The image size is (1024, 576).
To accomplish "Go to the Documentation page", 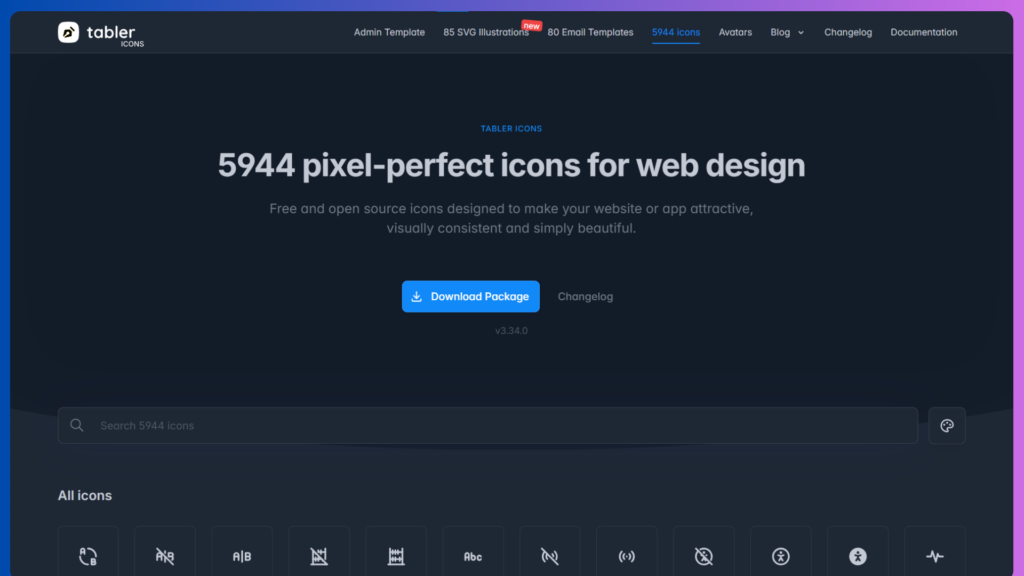I will [x=923, y=32].
